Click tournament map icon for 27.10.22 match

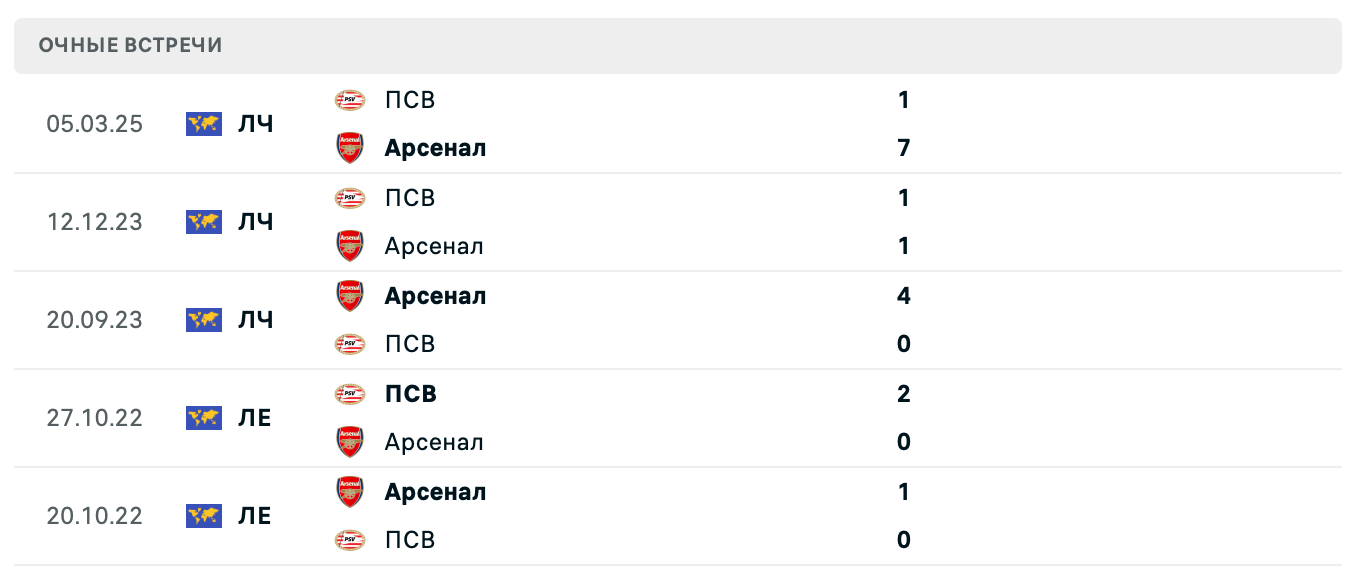(x=204, y=418)
